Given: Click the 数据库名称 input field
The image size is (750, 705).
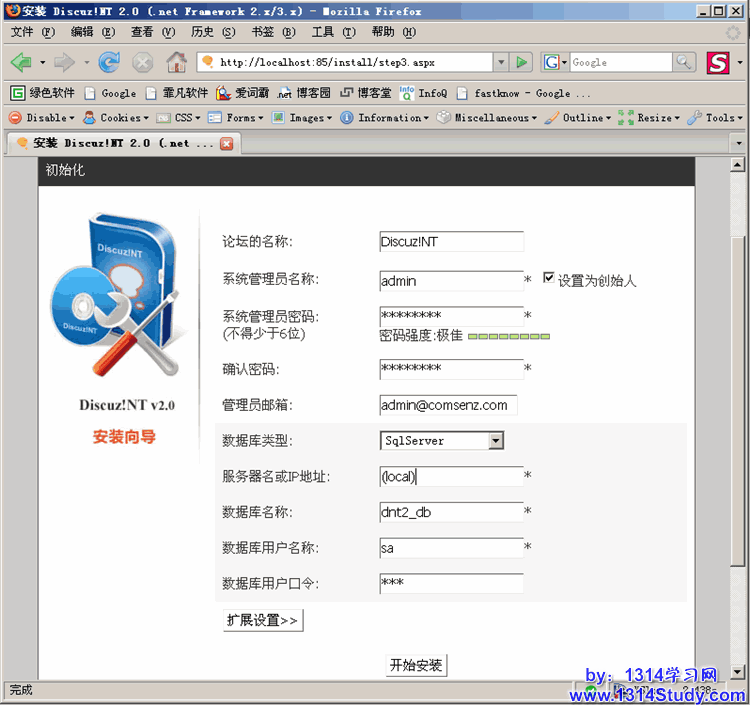Looking at the screenshot, I should pyautogui.click(x=451, y=513).
